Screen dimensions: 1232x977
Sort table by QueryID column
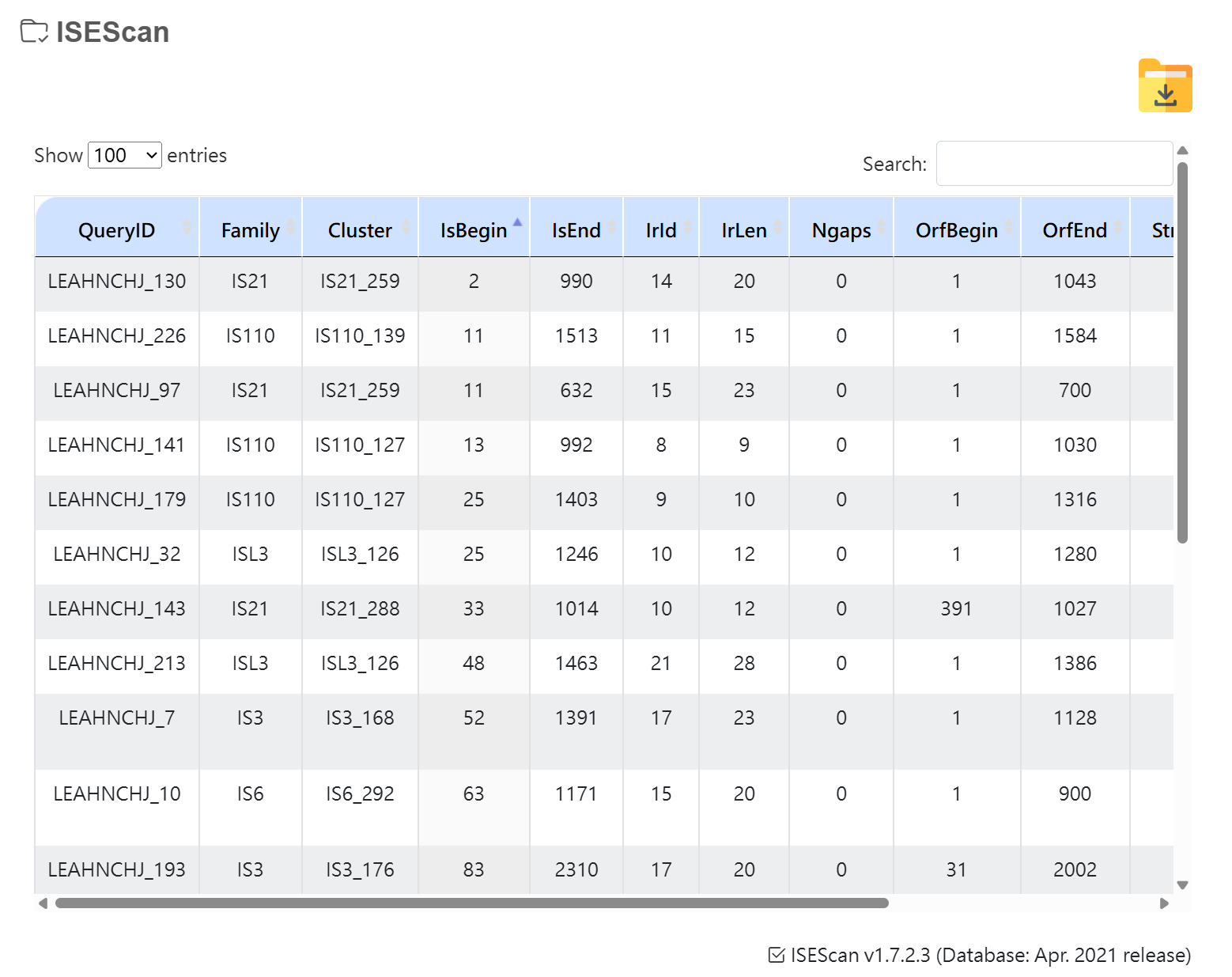point(117,230)
